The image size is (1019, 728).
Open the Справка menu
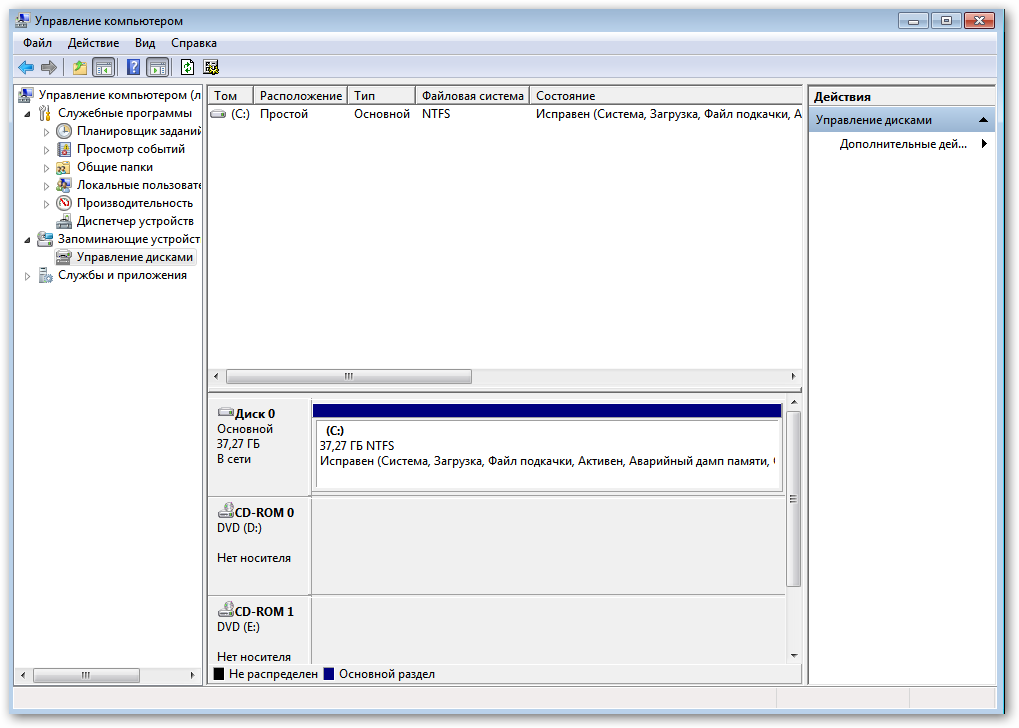[x=194, y=43]
